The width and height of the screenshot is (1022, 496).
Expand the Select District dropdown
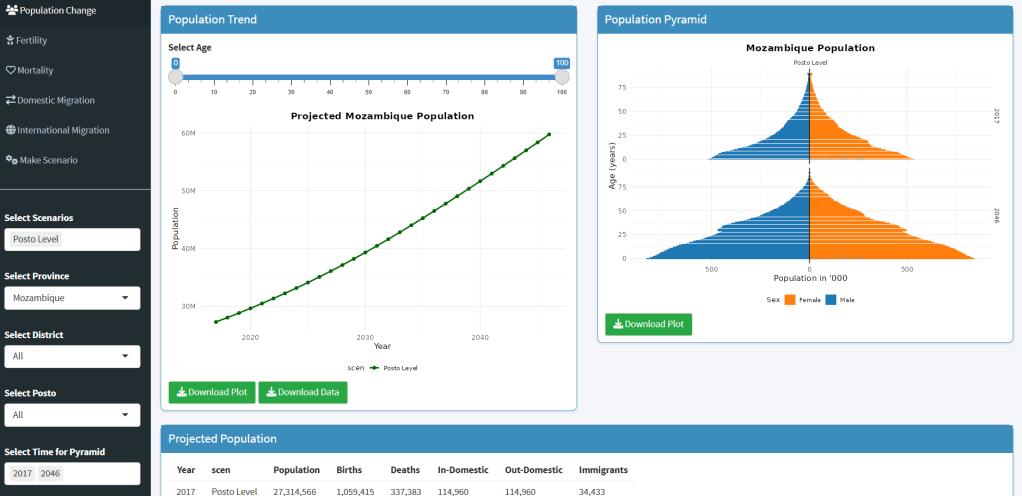tap(71, 356)
